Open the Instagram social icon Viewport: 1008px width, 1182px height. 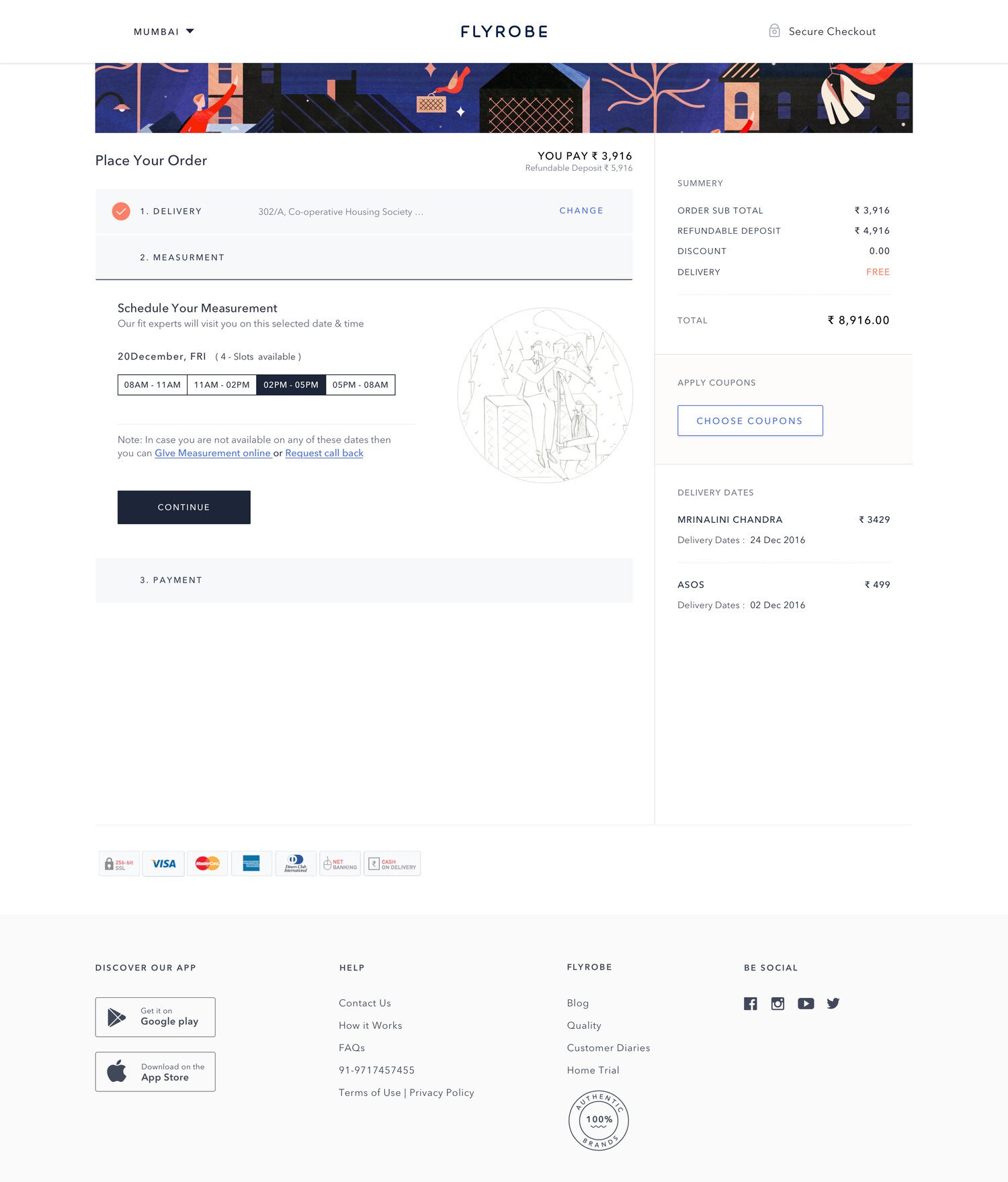(x=778, y=1003)
